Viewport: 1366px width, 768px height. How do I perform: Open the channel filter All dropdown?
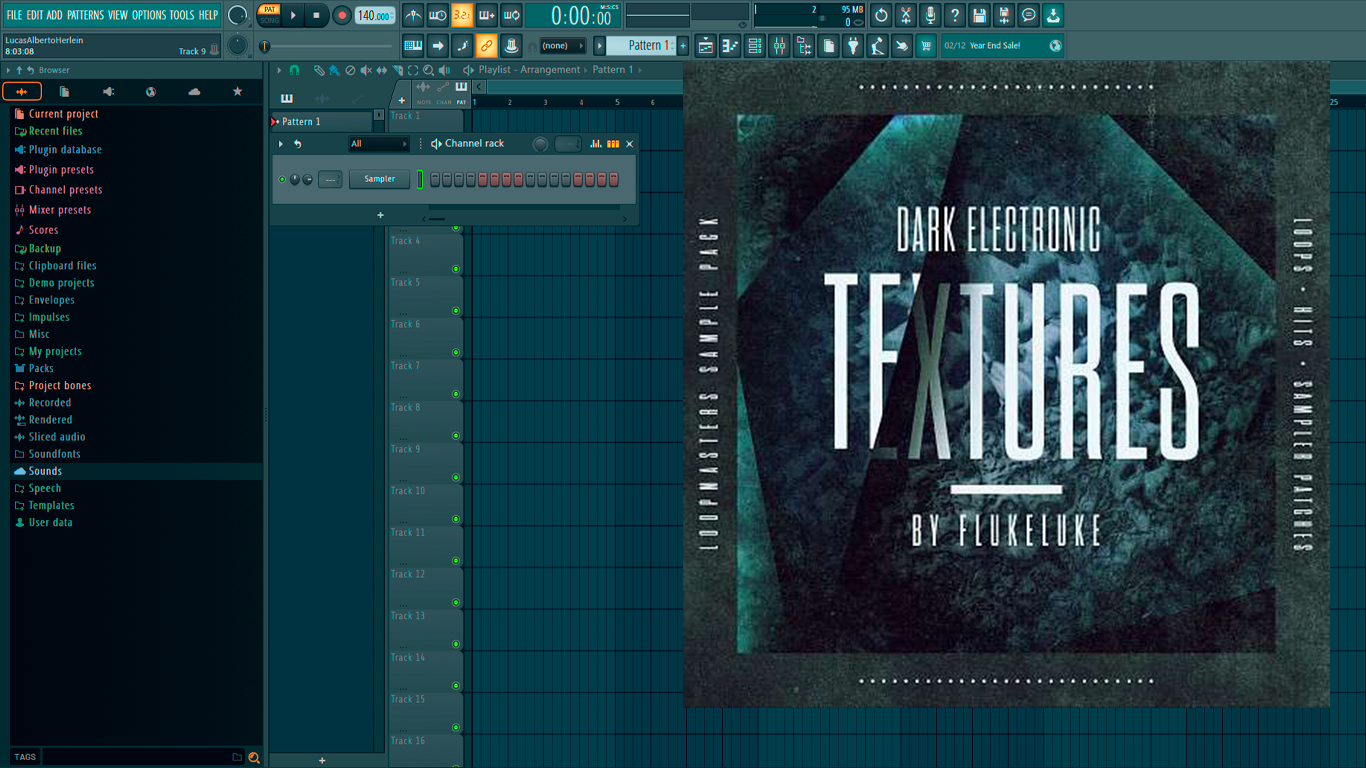(378, 144)
